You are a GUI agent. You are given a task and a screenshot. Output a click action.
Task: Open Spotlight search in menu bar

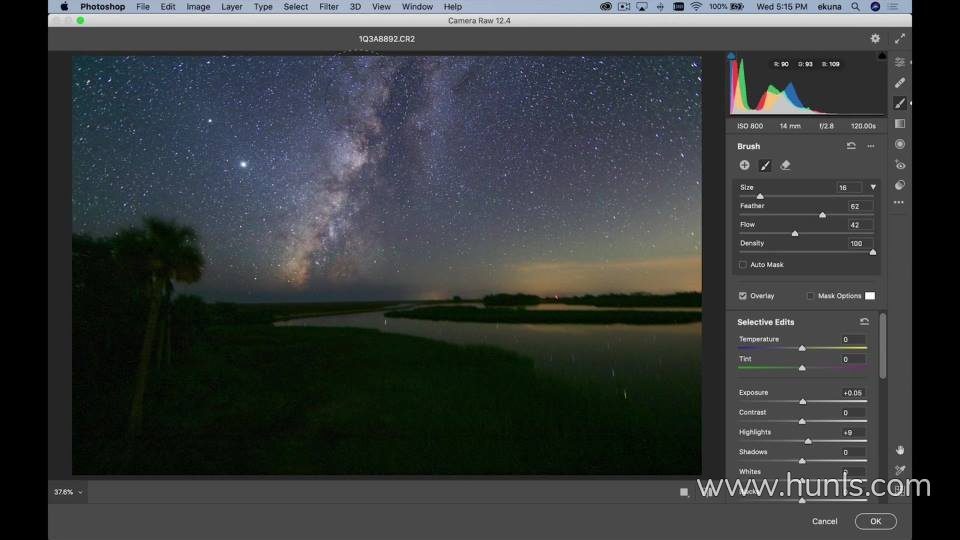[855, 7]
